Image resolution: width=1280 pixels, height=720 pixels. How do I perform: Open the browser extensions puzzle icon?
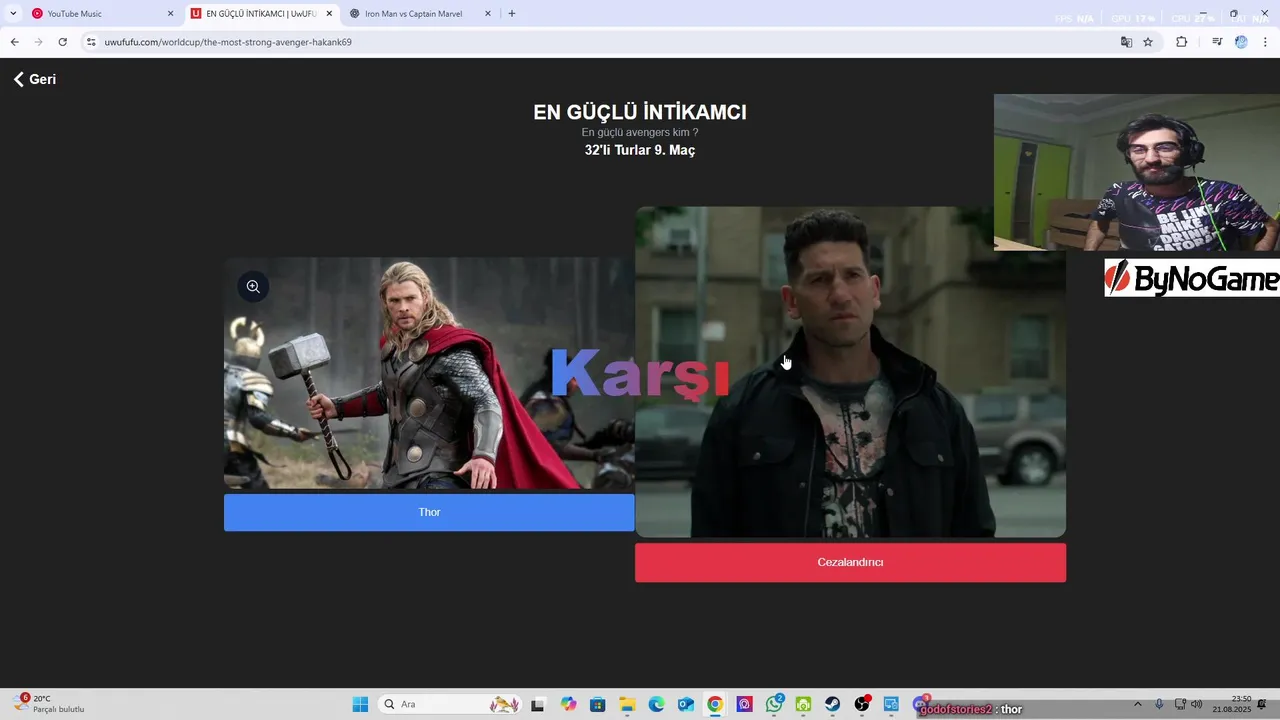point(1182,42)
